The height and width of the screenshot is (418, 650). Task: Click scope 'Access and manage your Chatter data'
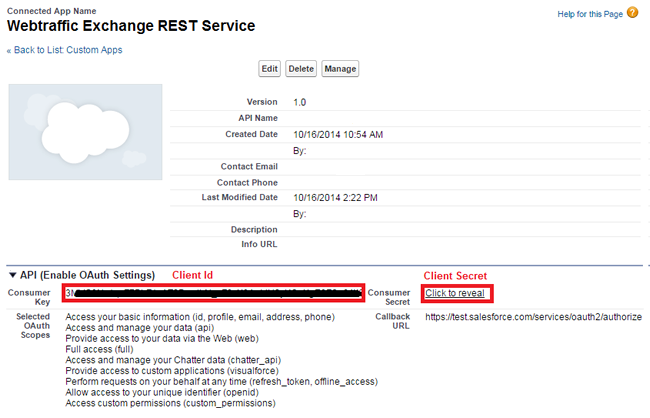(x=173, y=360)
